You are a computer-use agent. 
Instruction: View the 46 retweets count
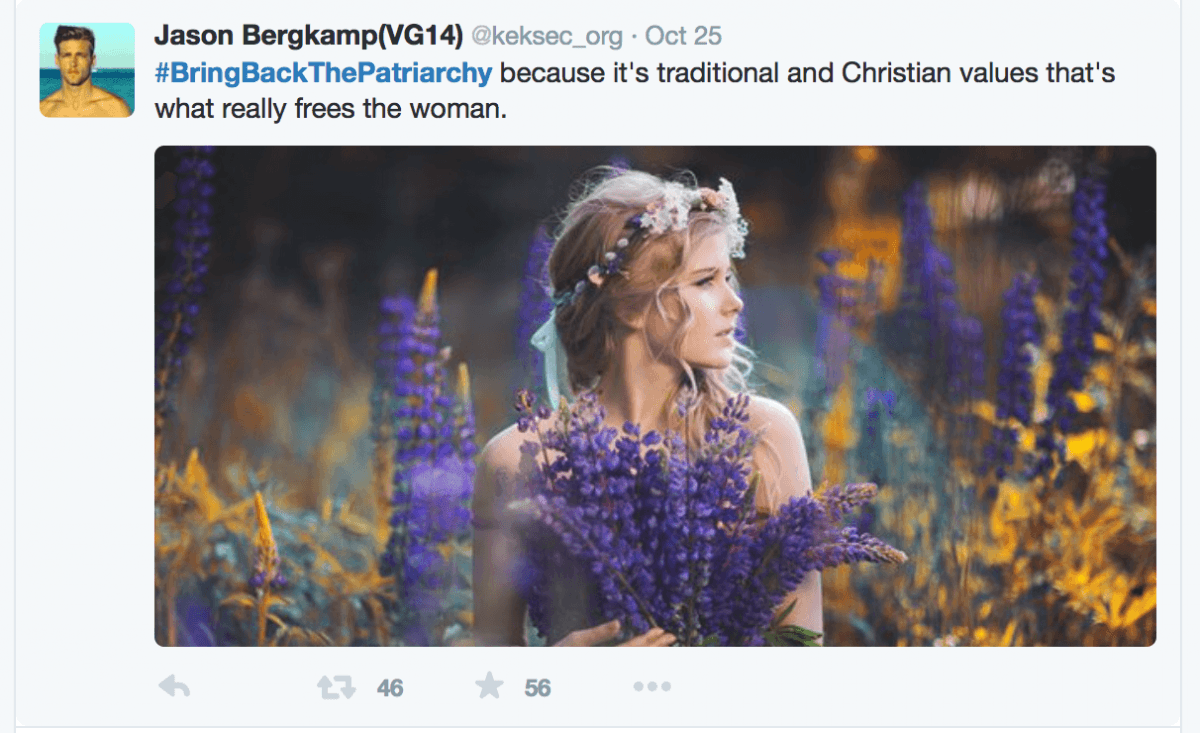390,688
